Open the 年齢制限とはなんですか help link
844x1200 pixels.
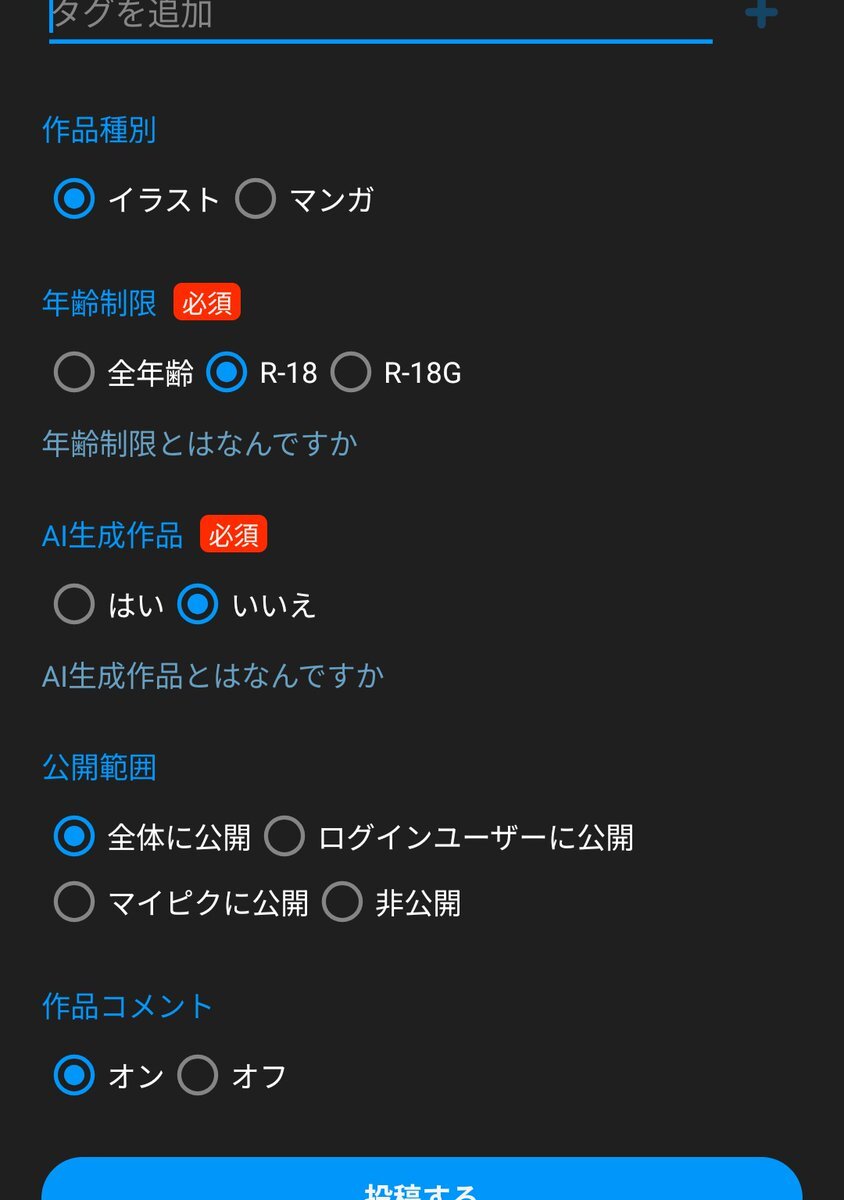tap(199, 443)
